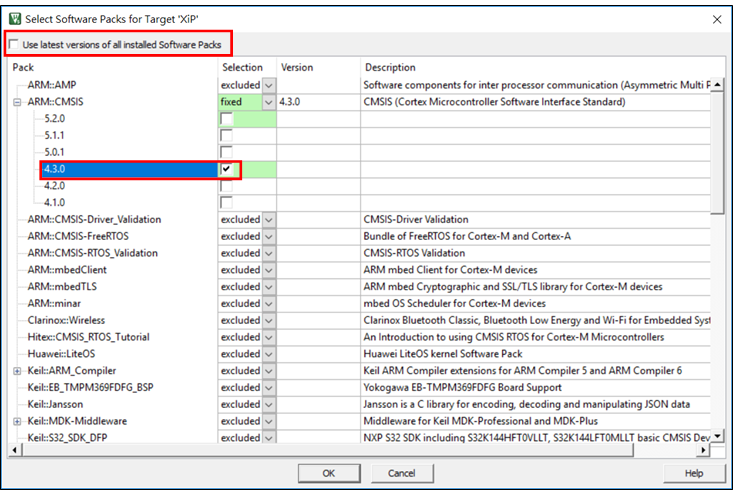The height and width of the screenshot is (493, 734).
Task: Check the 5.1.1 version checkbox
Action: [x=227, y=136]
